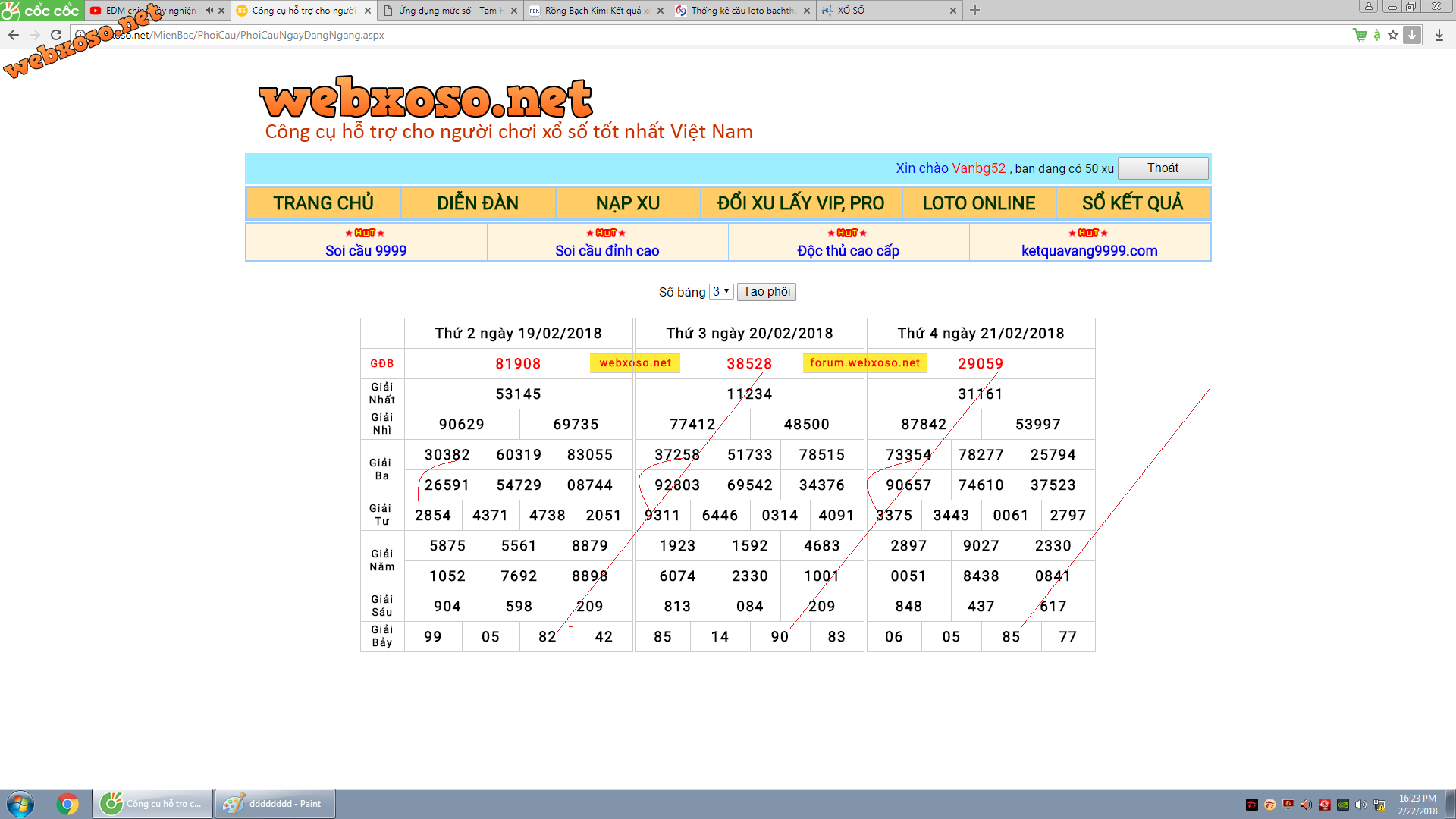Screen dimensions: 1456x819
Task: Click special prize 81908
Action: (x=518, y=364)
